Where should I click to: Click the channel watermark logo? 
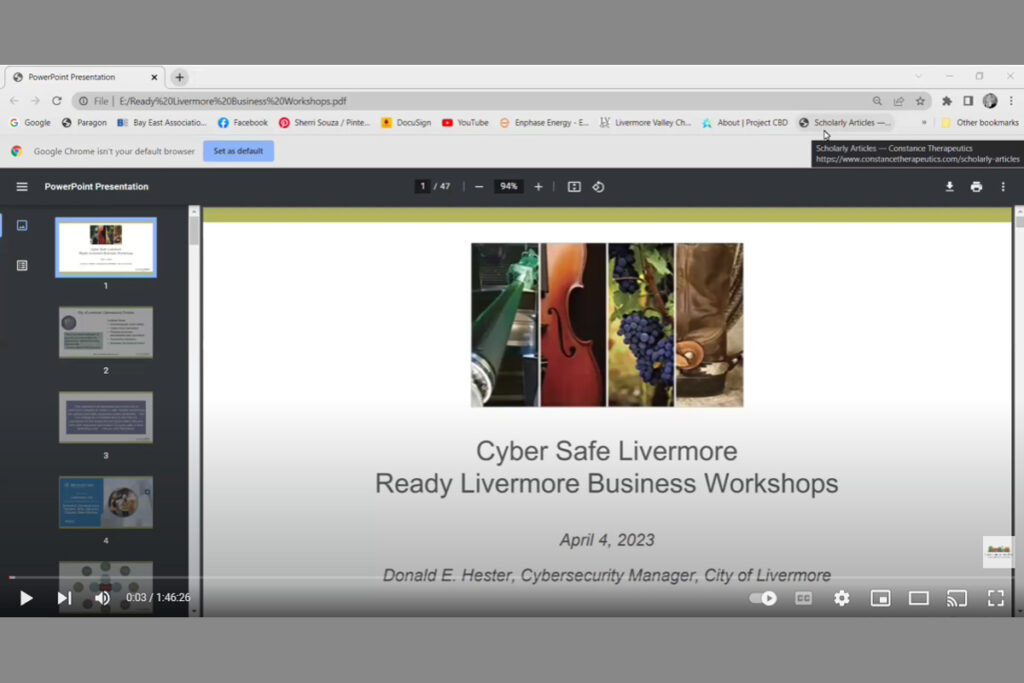pos(999,551)
